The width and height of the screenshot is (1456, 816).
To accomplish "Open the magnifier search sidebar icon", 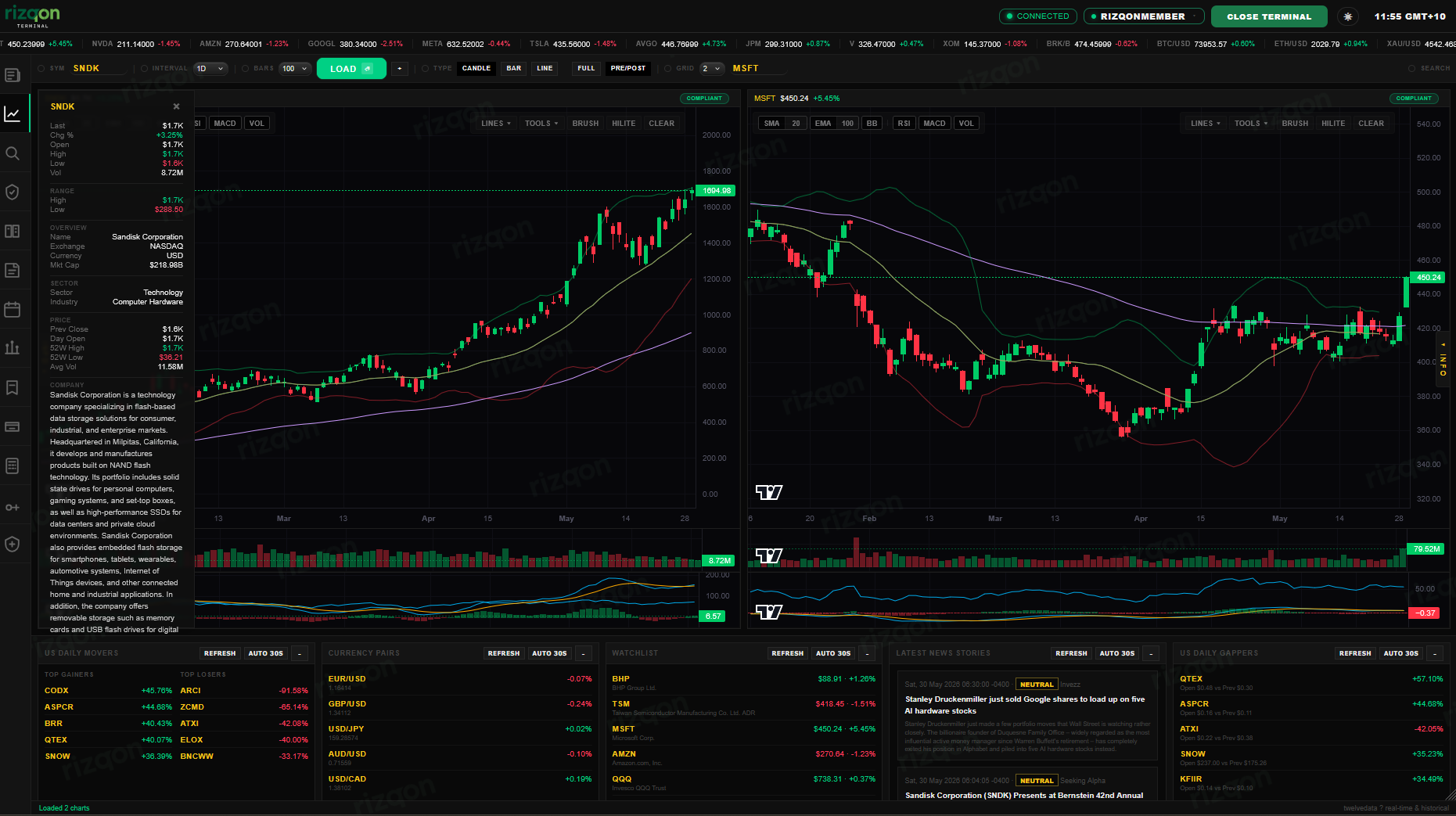I will pyautogui.click(x=13, y=153).
